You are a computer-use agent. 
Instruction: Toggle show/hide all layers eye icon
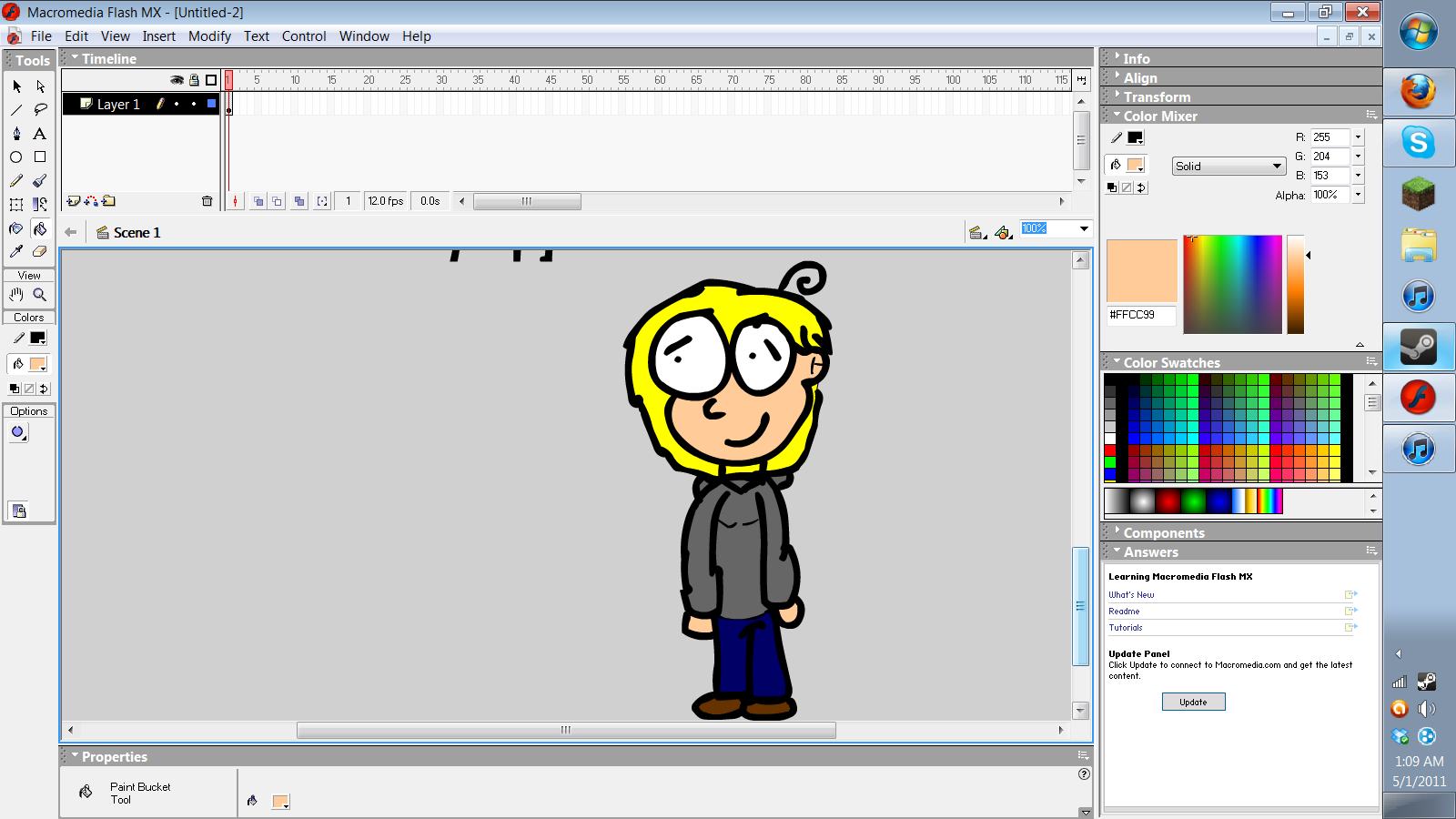tap(177, 80)
